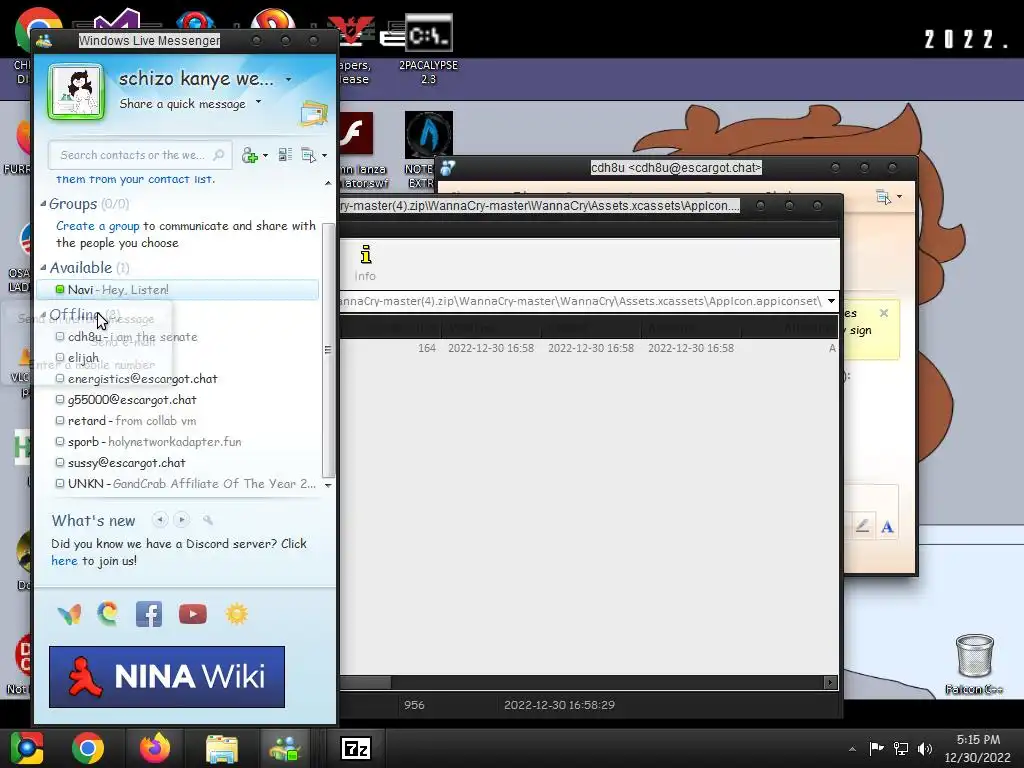
Task: Collapse the Groups section
Action: 43,204
